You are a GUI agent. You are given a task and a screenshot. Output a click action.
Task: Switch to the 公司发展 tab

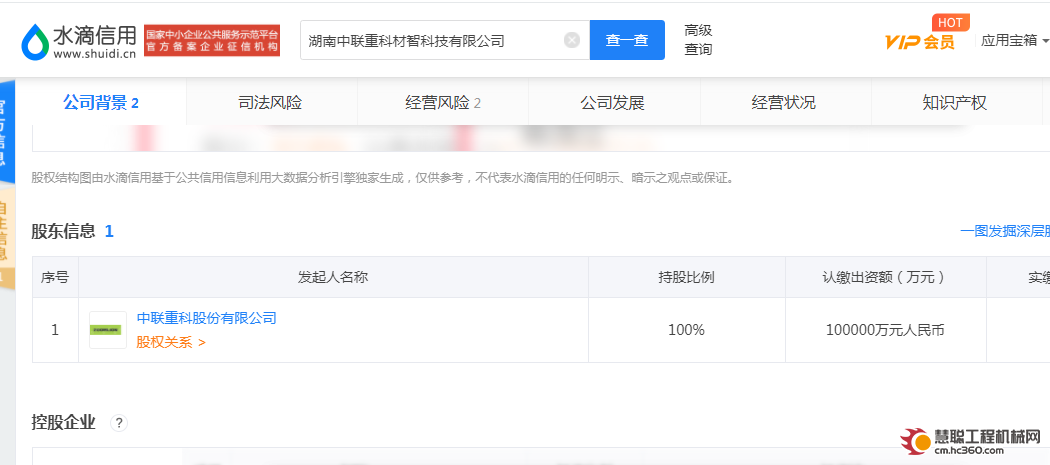(x=613, y=103)
